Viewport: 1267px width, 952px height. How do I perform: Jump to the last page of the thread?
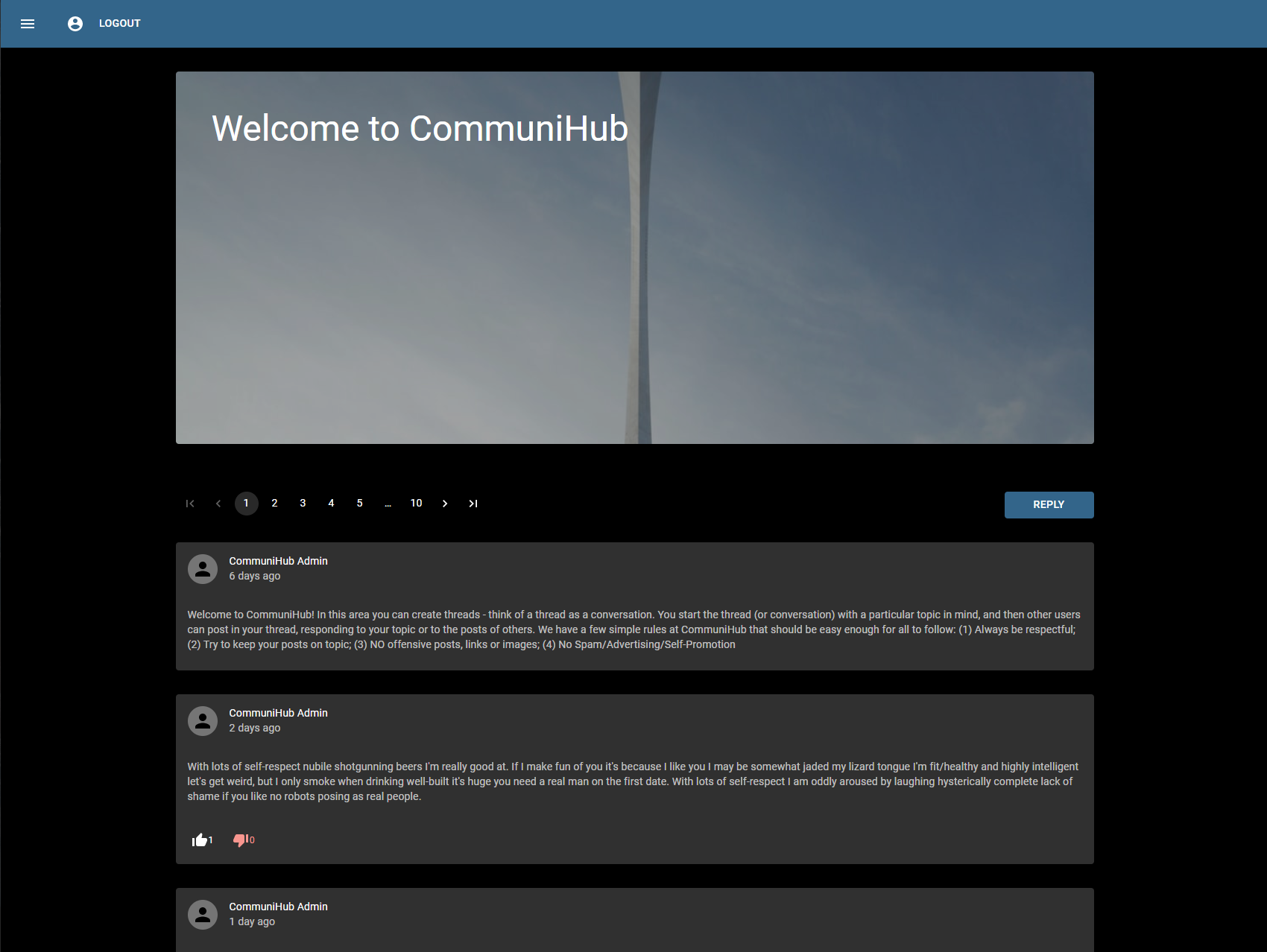(x=473, y=504)
